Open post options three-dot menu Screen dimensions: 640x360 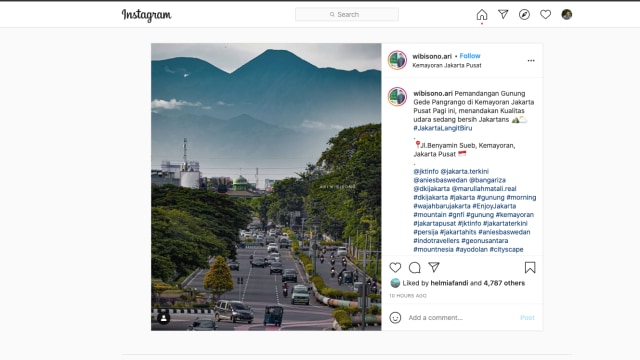point(531,60)
